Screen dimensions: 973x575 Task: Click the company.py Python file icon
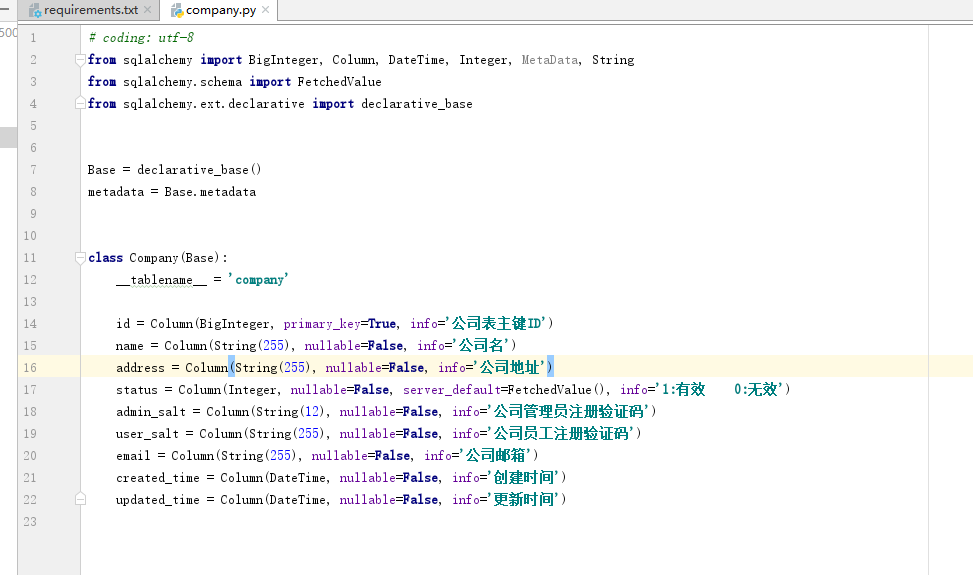[177, 11]
